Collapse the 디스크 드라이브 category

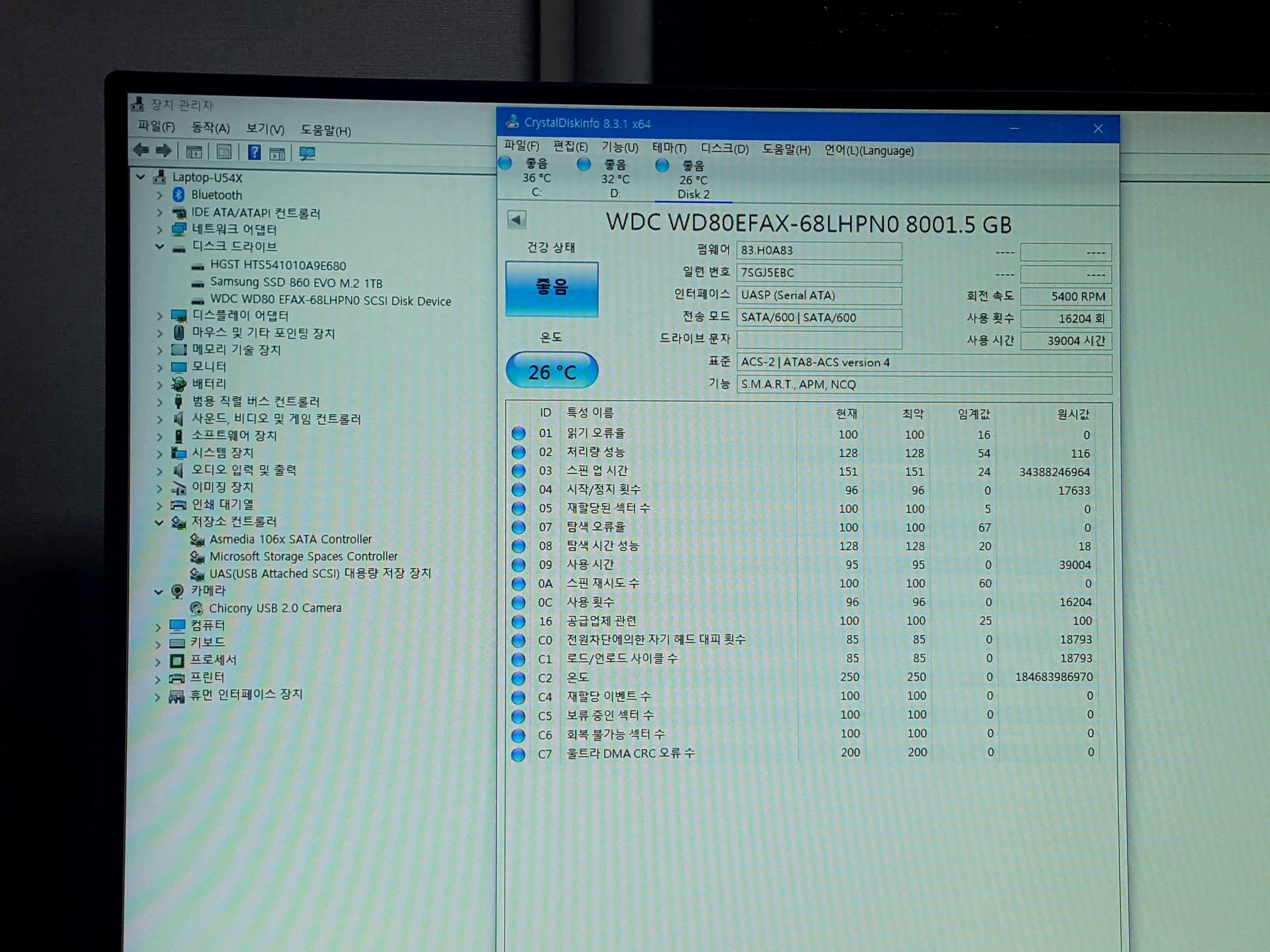coord(160,247)
